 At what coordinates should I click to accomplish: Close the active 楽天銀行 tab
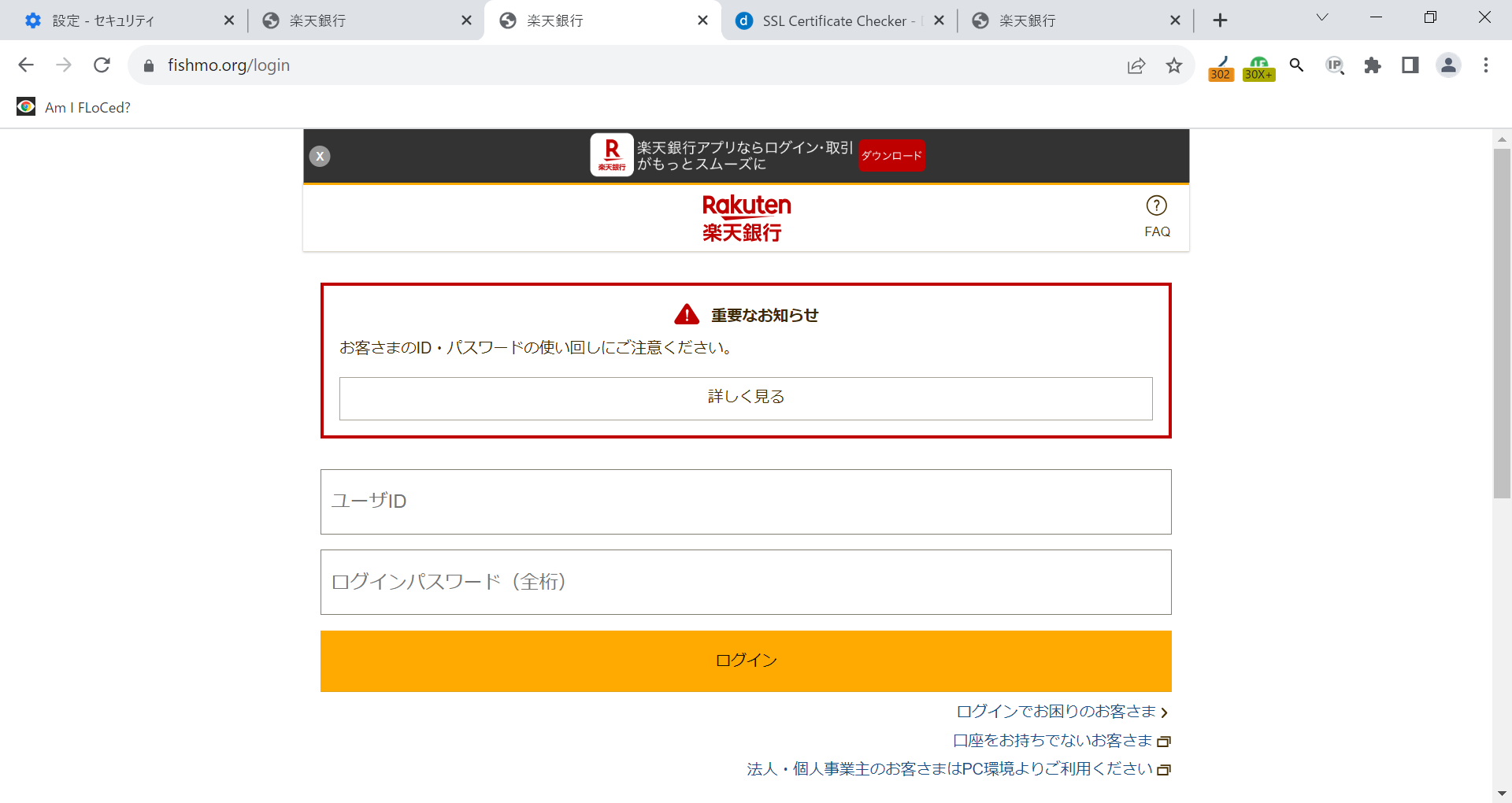click(703, 20)
